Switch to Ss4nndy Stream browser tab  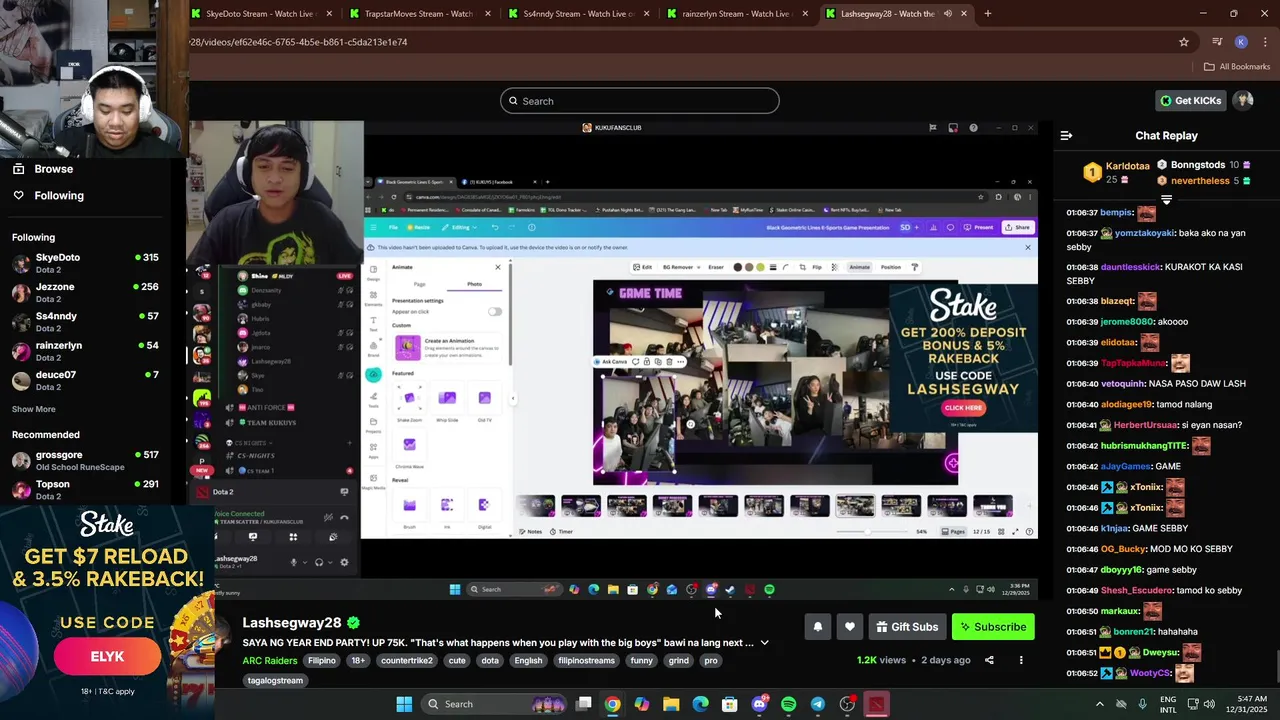580,14
